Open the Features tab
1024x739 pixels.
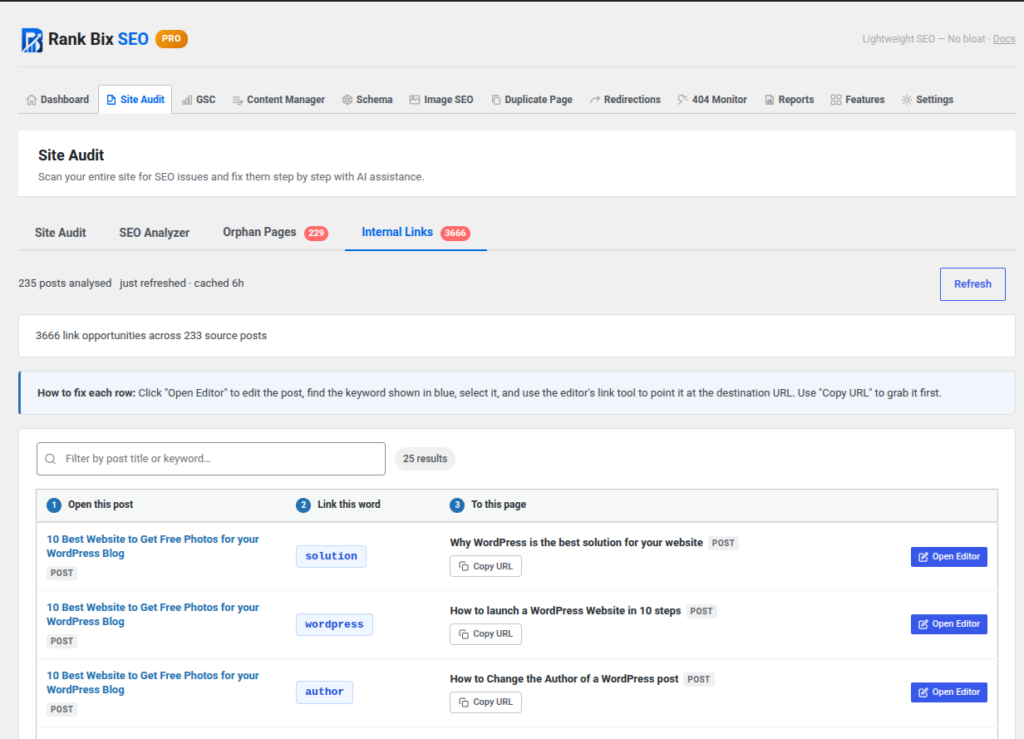858,100
